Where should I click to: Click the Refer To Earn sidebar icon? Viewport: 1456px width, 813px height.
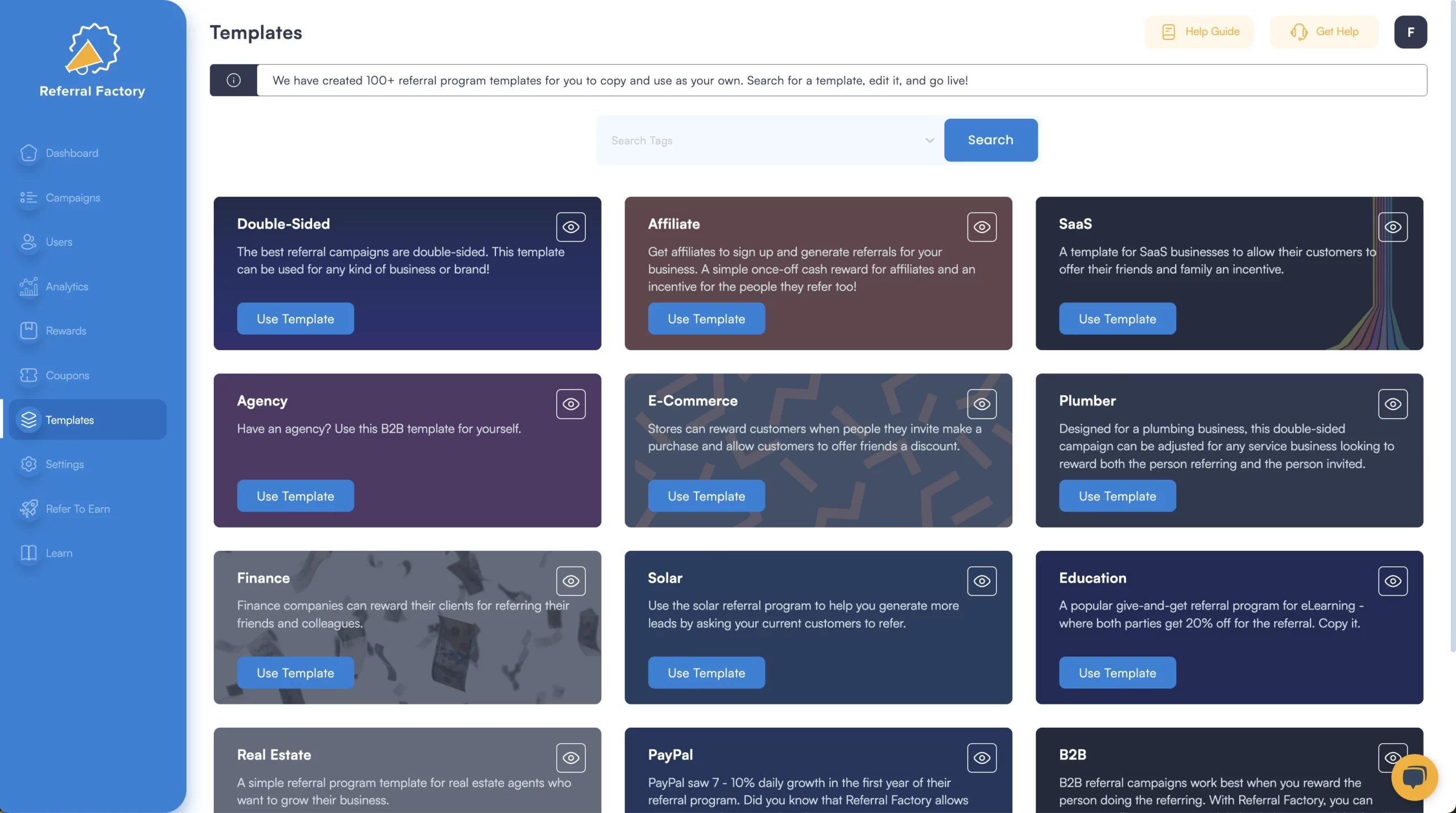coord(27,509)
